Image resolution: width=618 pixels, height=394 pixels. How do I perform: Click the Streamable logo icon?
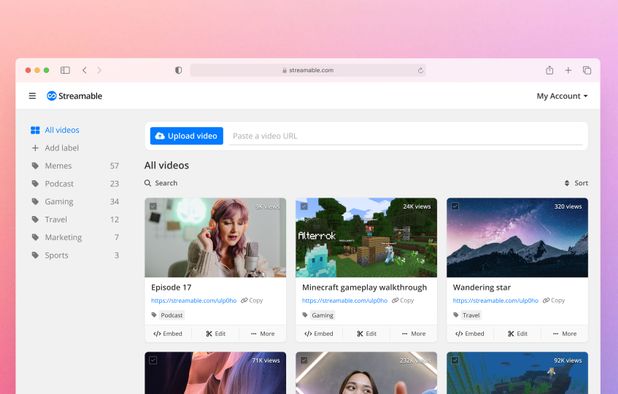pos(52,96)
